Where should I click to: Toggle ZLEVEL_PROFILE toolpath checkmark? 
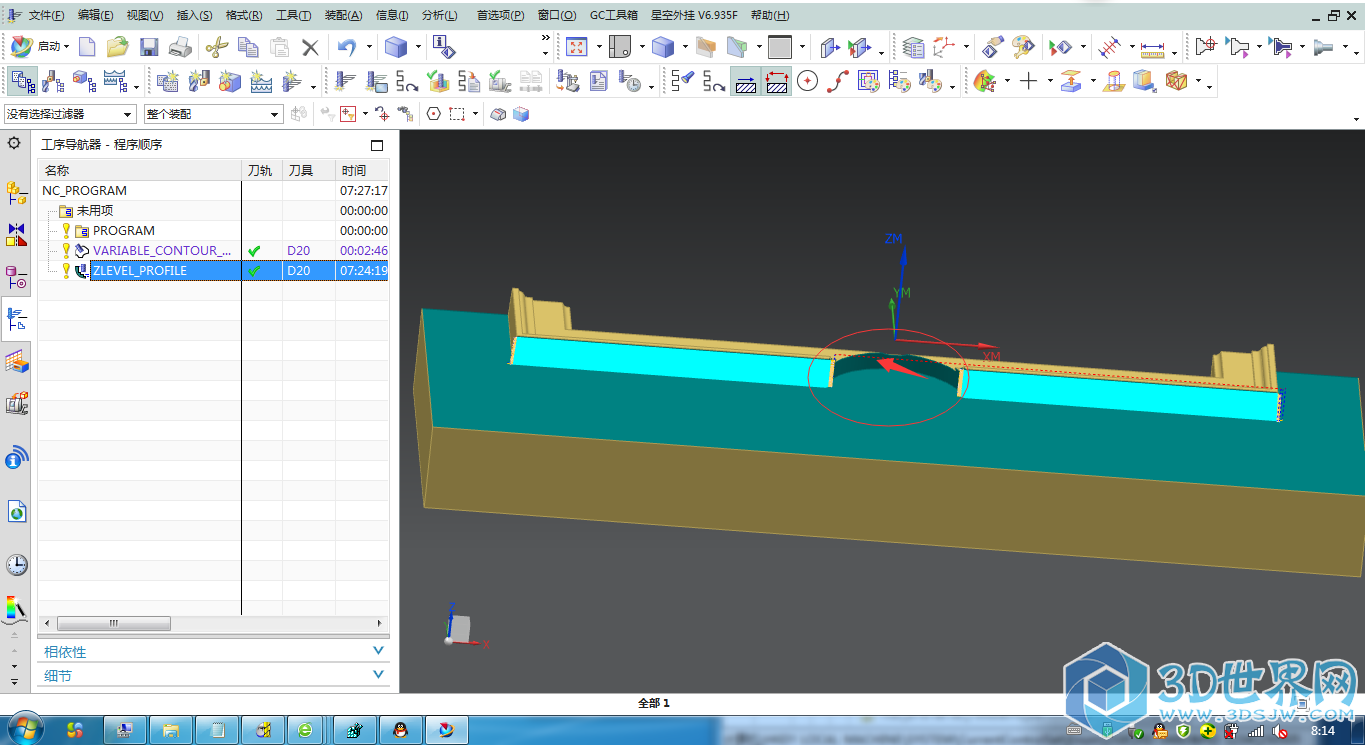(254, 271)
